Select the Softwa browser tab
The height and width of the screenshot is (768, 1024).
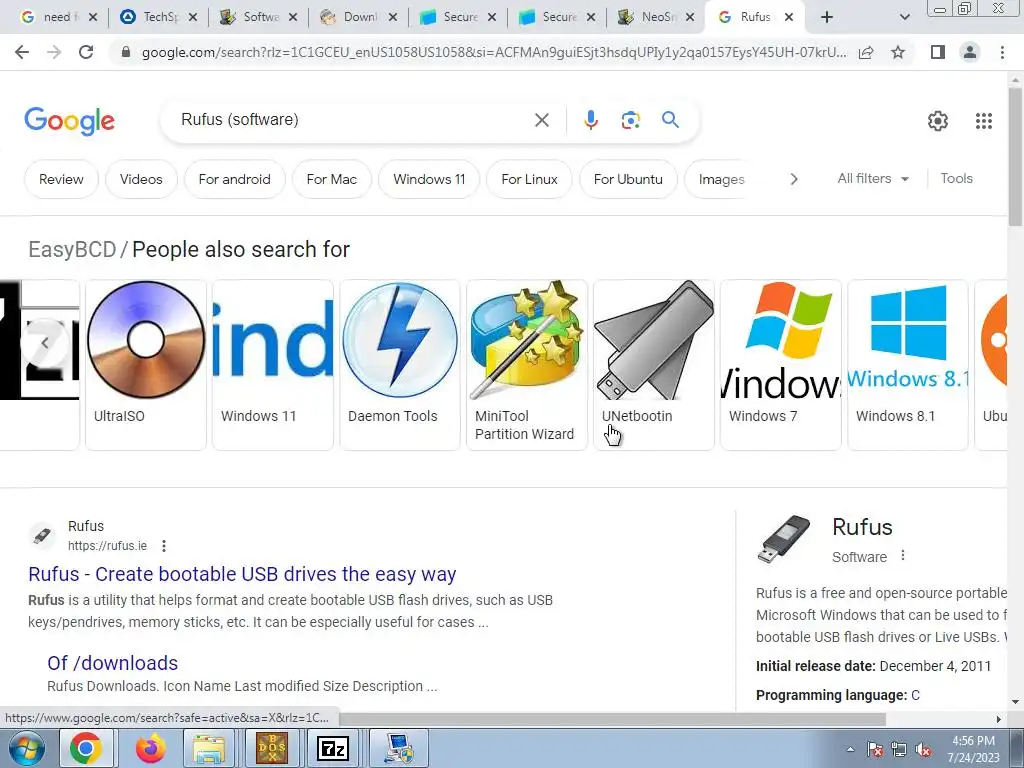tap(257, 17)
